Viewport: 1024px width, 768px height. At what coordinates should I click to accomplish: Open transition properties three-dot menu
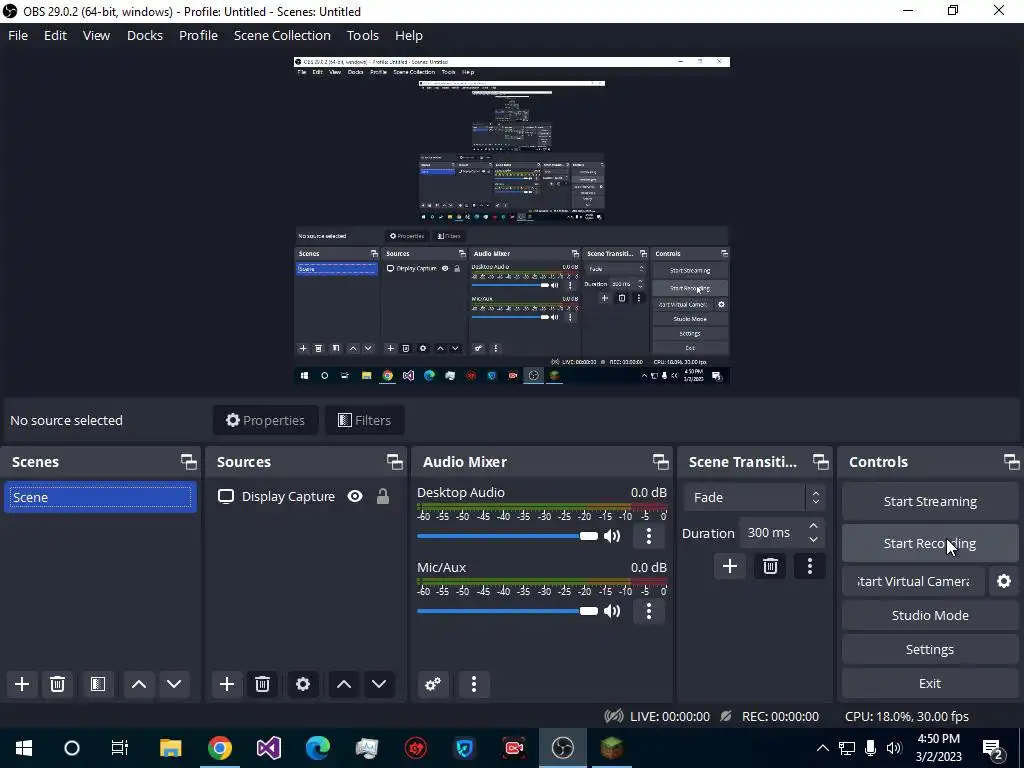810,566
